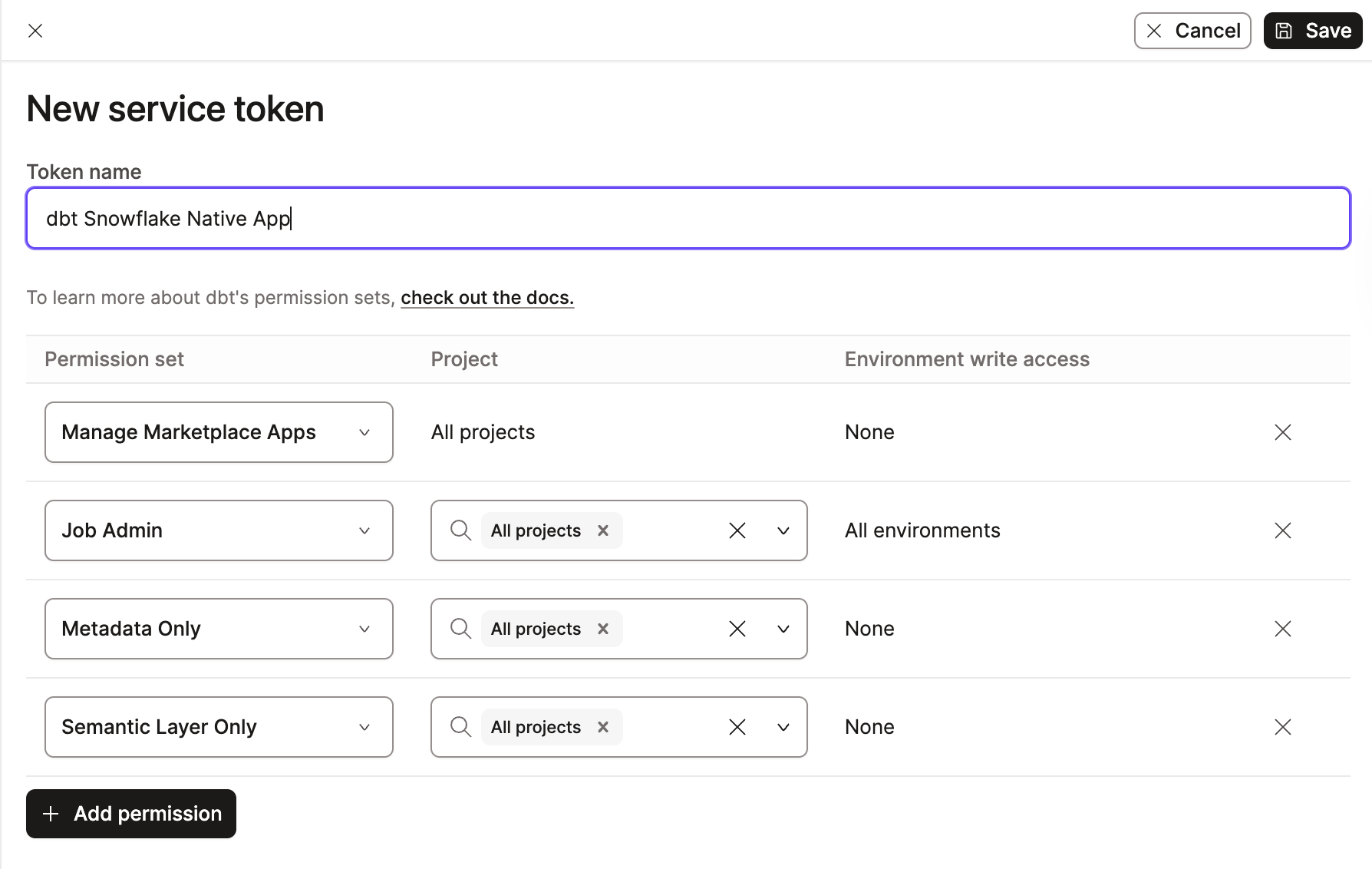Clear the project selection in Semantic Layer Only row
Image resolution: width=1372 pixels, height=869 pixels.
[x=737, y=727]
